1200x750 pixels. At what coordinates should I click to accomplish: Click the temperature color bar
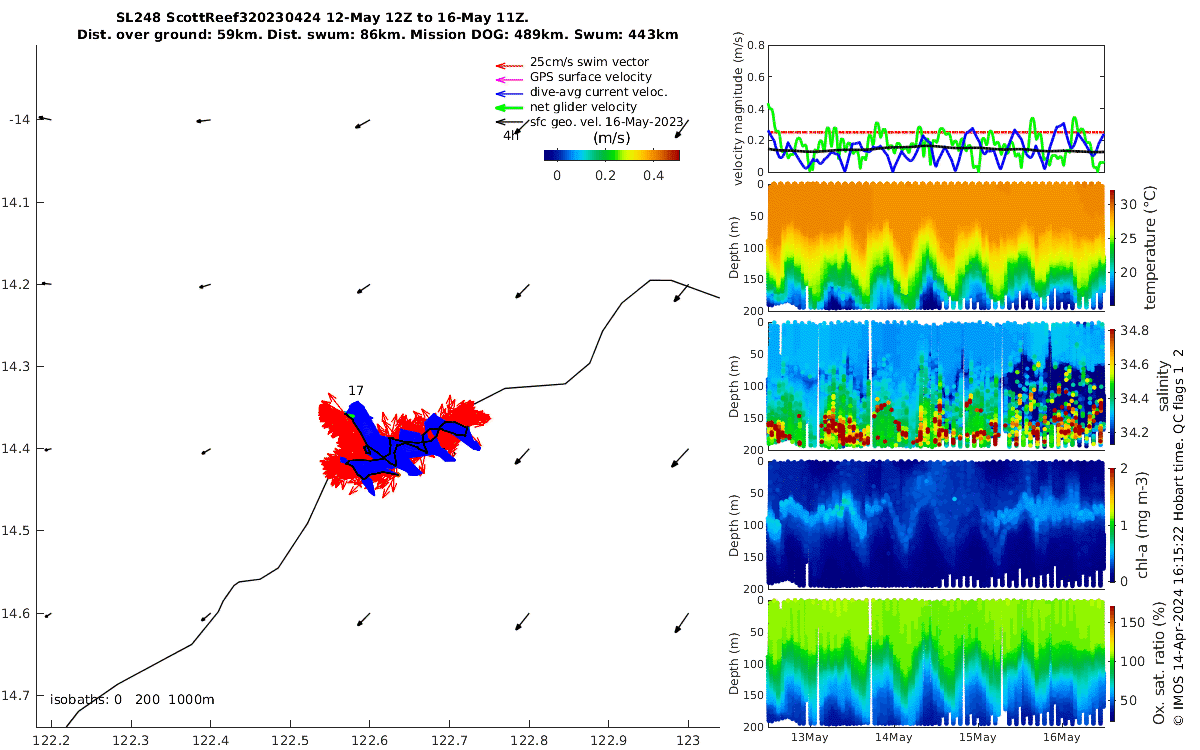click(1114, 247)
